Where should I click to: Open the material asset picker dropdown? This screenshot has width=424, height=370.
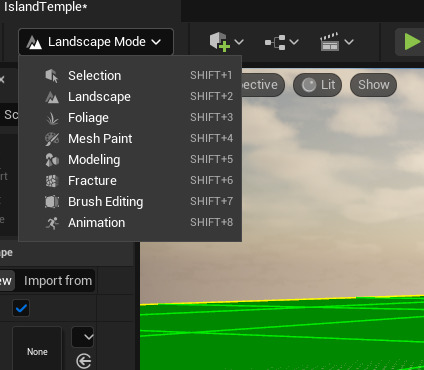[x=83, y=337]
